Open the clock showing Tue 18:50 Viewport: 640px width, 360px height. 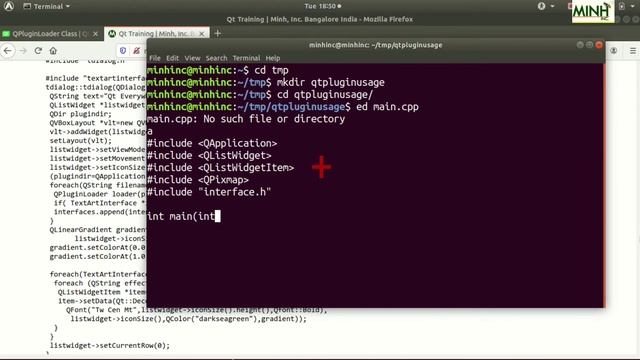click(322, 6)
